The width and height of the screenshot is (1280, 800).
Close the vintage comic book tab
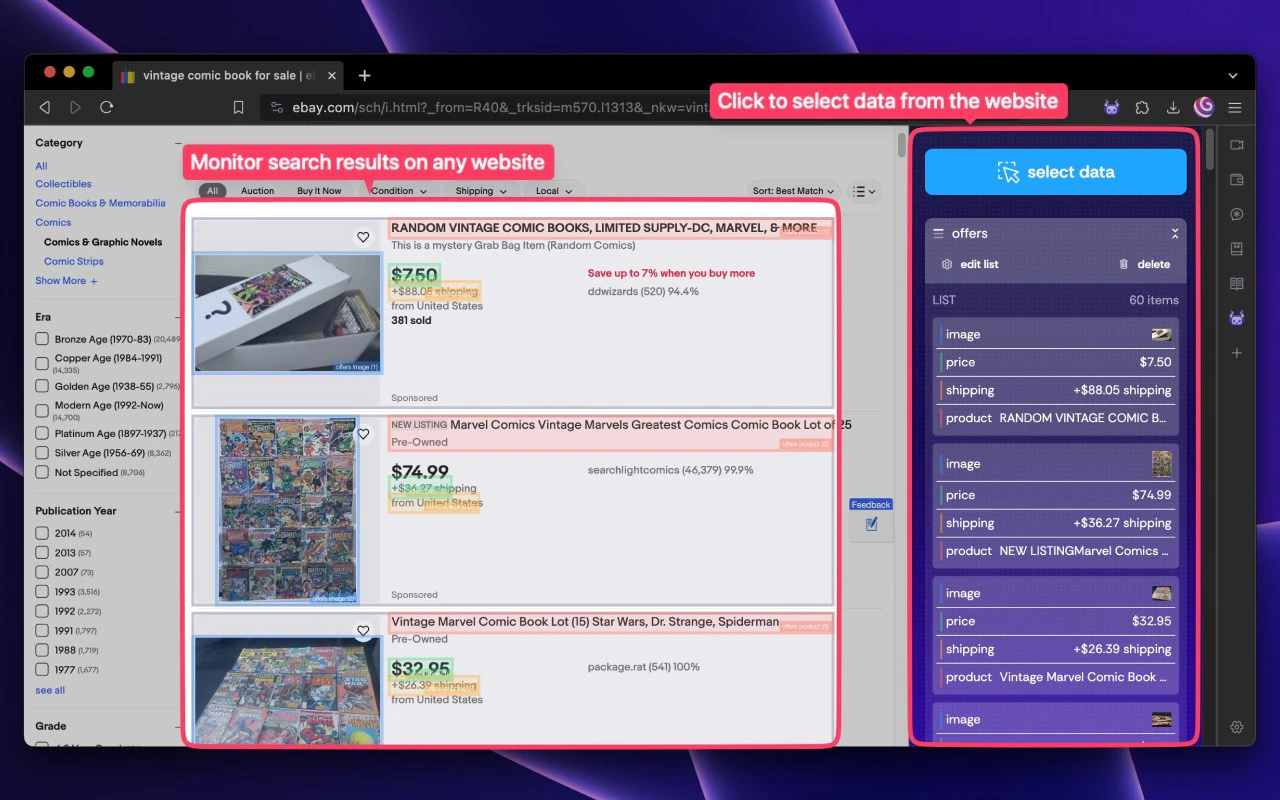(332, 75)
